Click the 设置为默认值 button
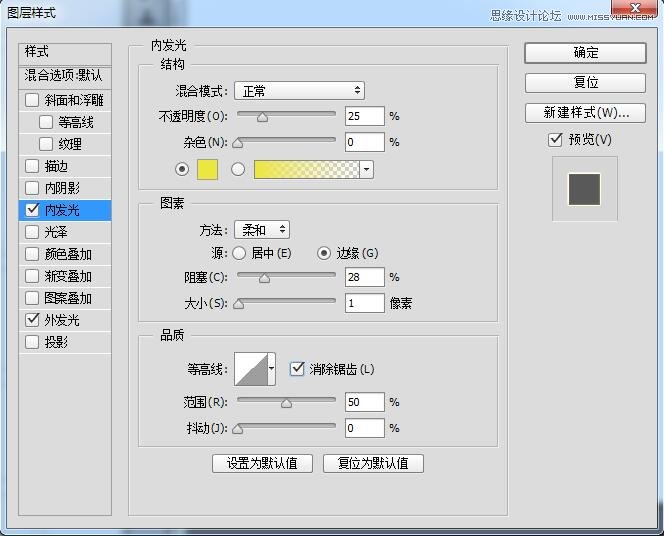This screenshot has width=664, height=536. coord(262,463)
